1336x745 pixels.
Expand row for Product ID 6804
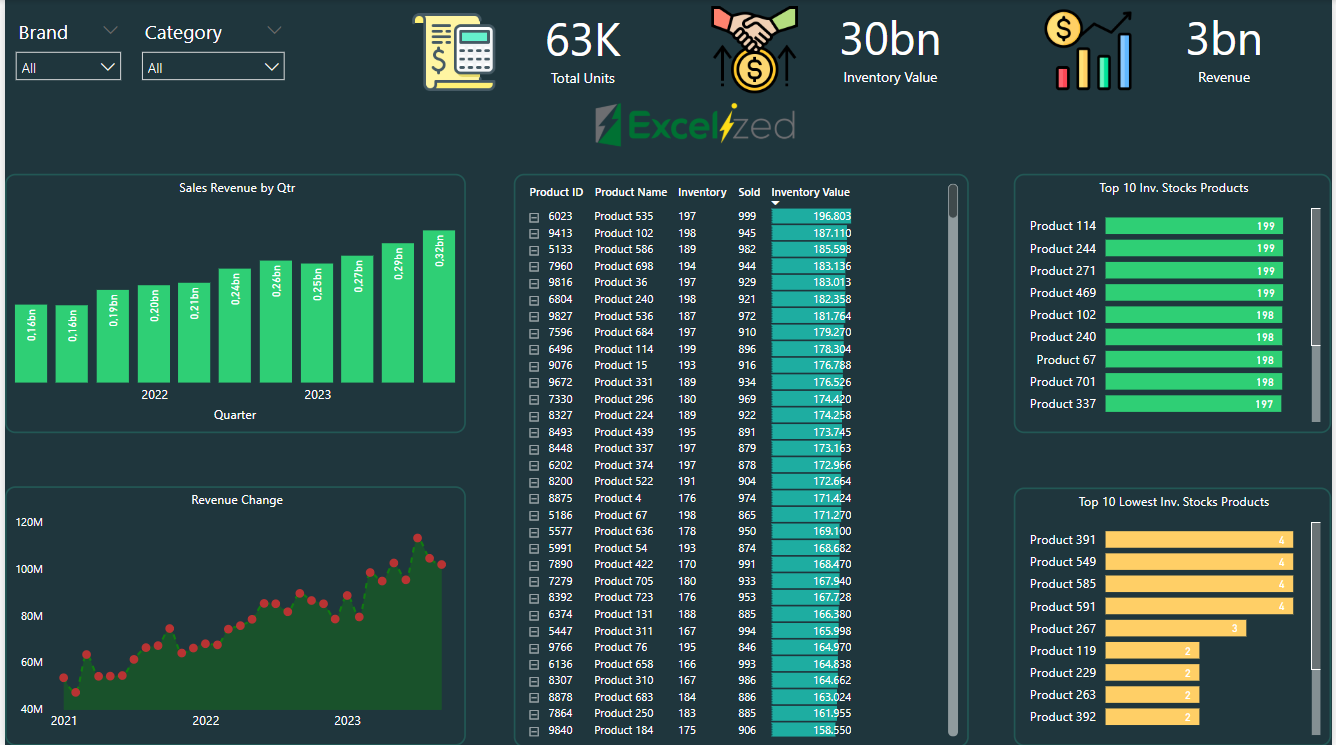coord(534,299)
